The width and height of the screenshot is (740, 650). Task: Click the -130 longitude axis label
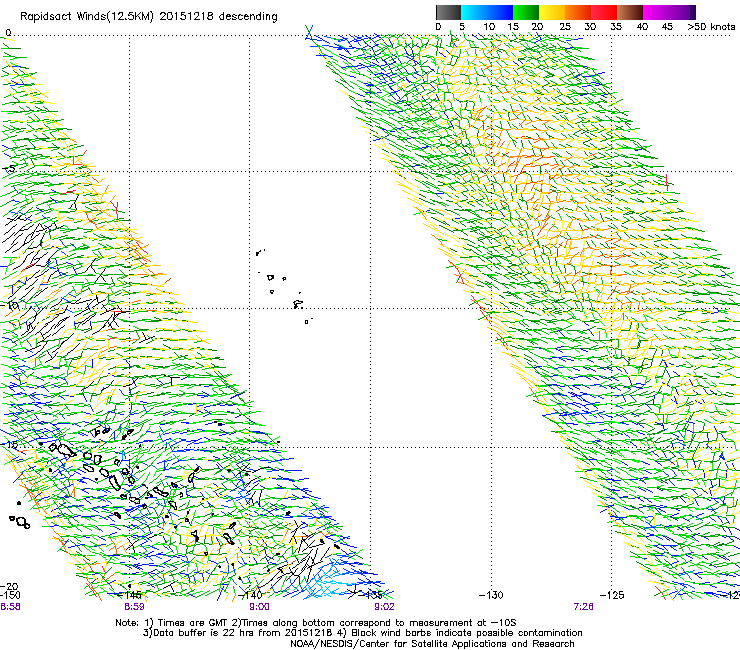click(x=491, y=595)
